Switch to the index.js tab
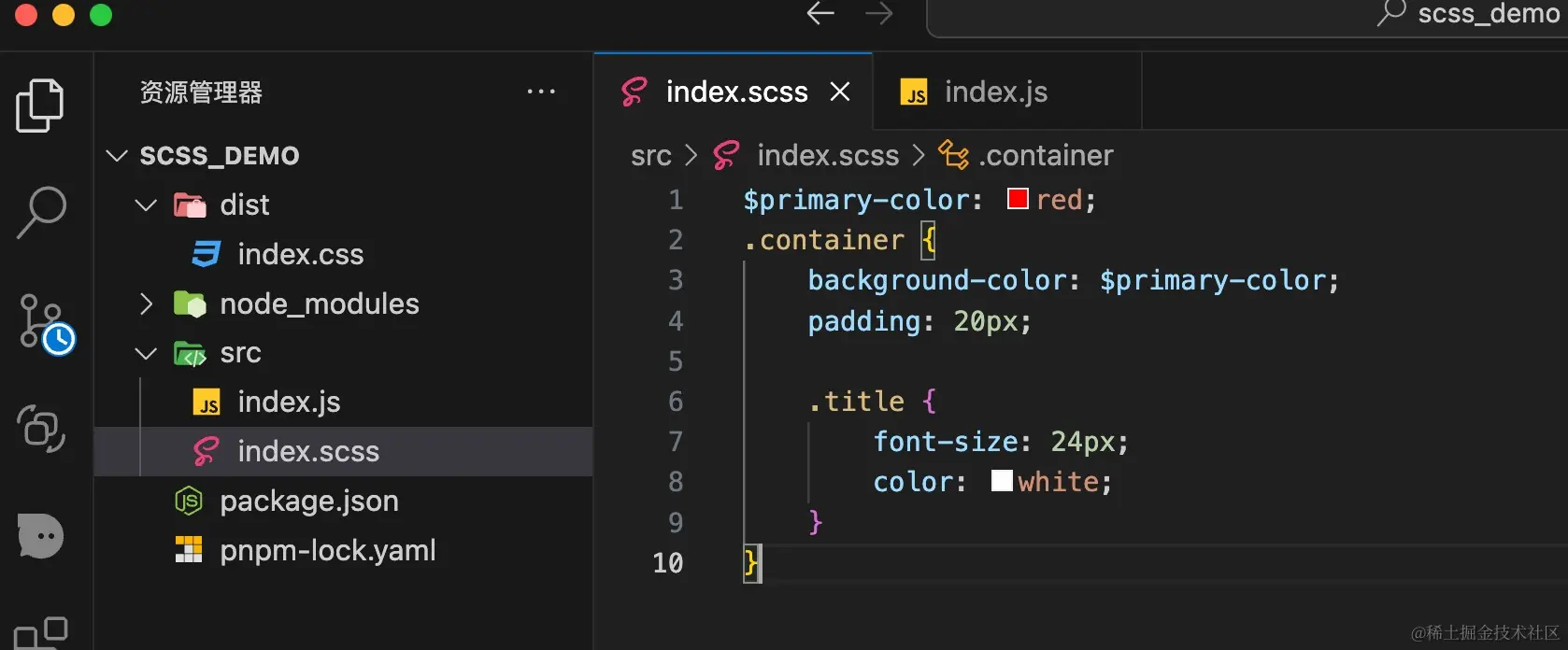 click(1007, 92)
